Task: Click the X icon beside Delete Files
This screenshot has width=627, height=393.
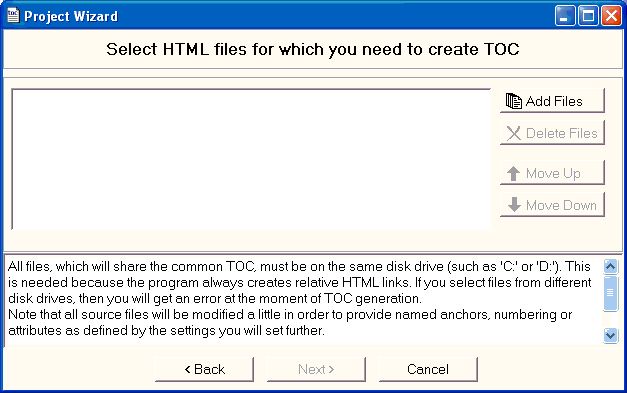Action: [x=514, y=133]
